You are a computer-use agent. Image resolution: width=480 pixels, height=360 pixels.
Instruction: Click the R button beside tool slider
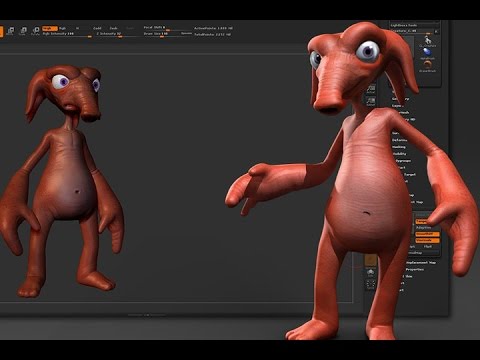pyautogui.click(x=436, y=31)
